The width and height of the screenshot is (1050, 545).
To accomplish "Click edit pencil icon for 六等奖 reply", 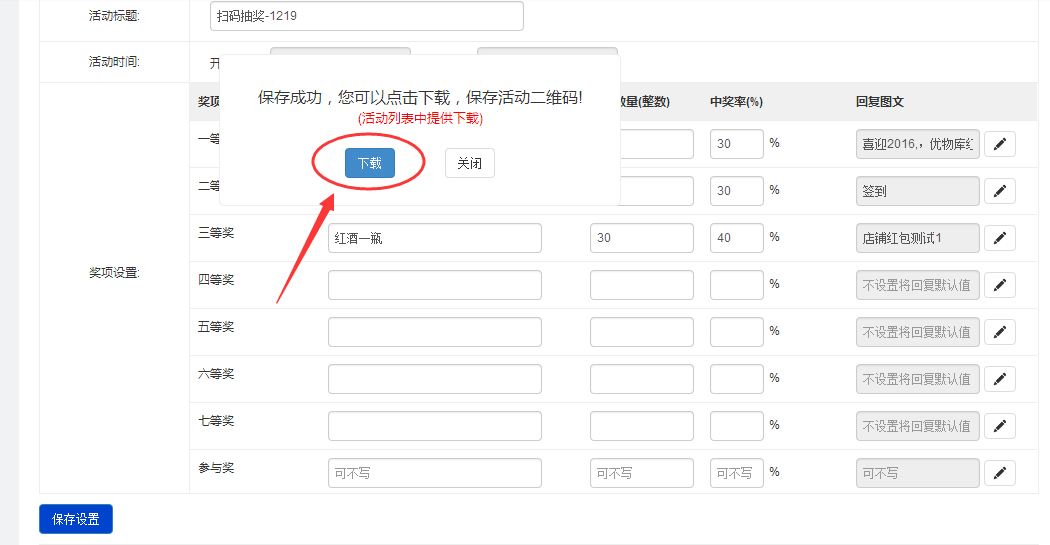I will (999, 379).
